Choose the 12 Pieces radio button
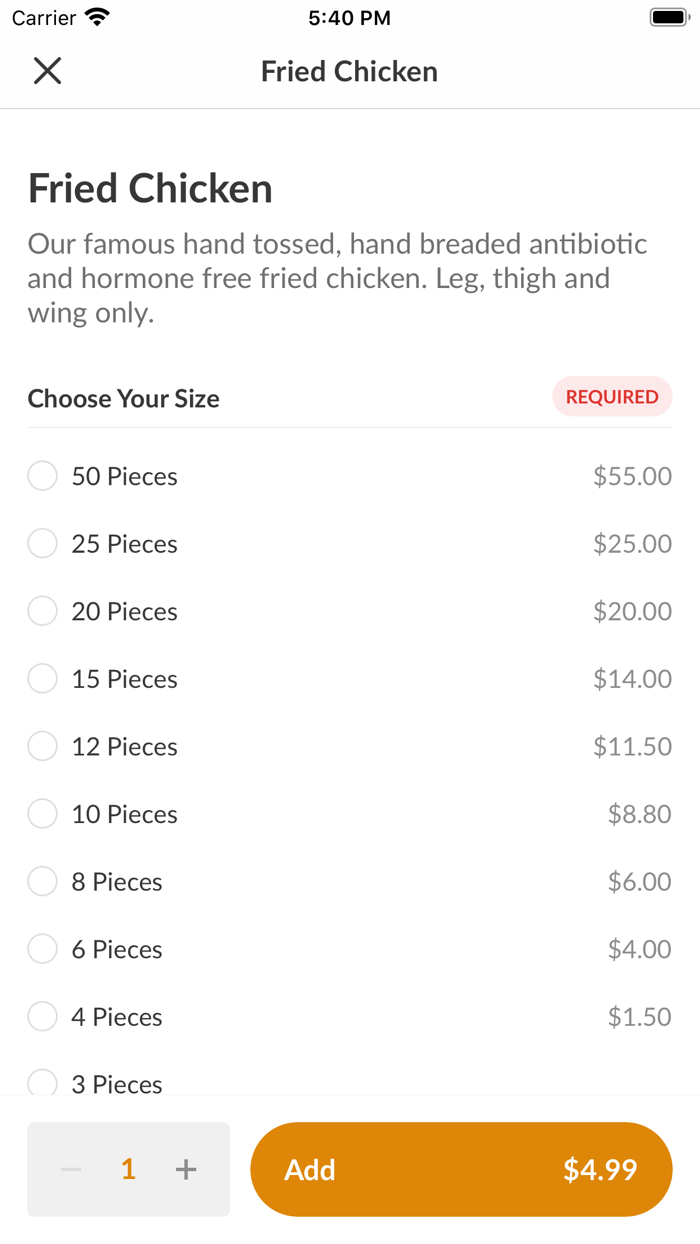The image size is (700, 1244). point(42,746)
